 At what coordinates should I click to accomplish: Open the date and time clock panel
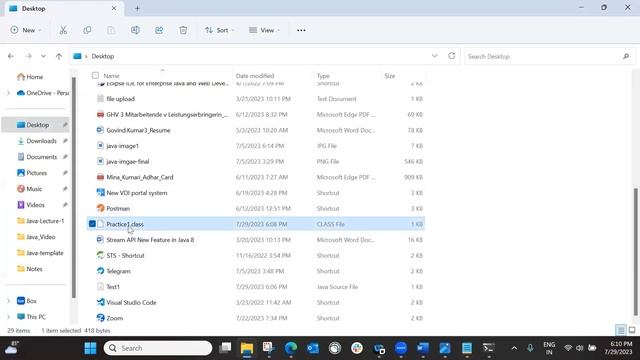point(618,348)
